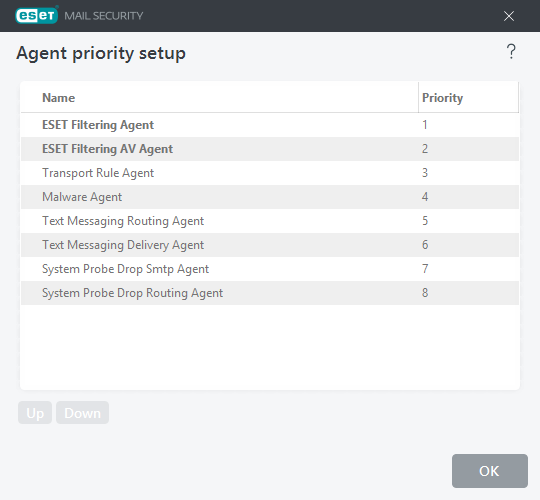The image size is (540, 500).
Task: Sort by the Name column header
Action: click(220, 97)
